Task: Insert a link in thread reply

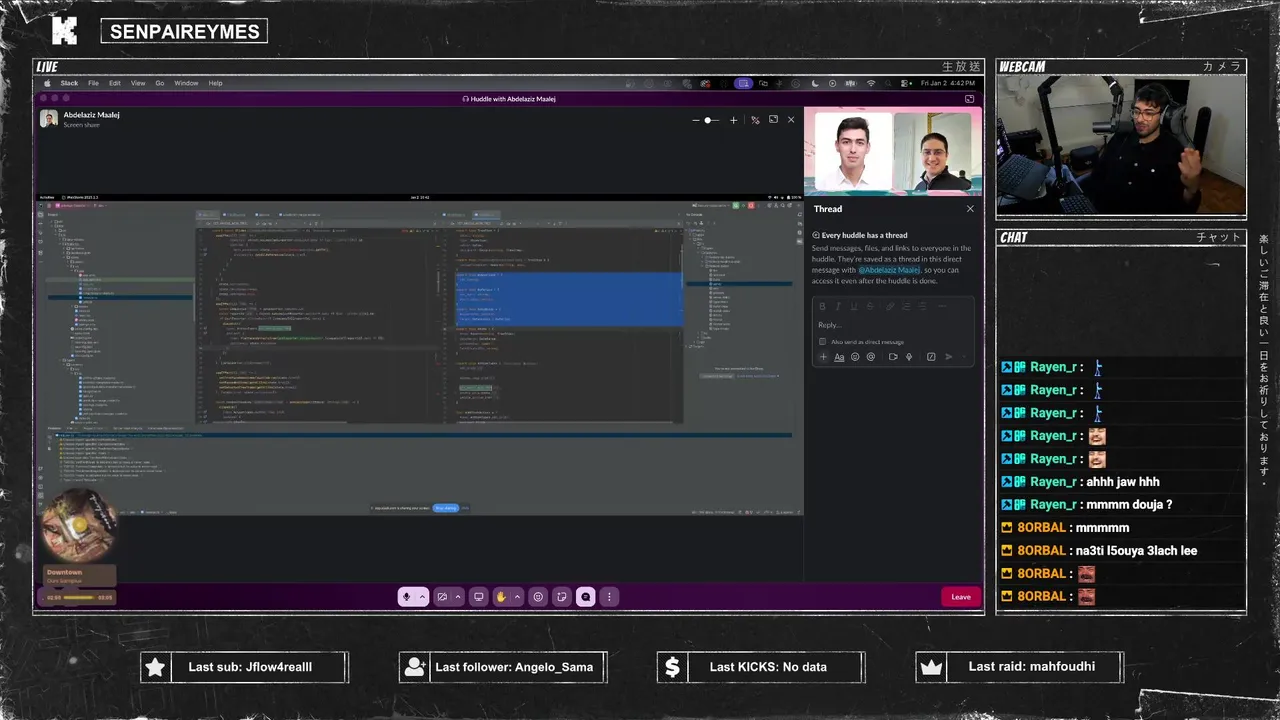Action: tap(889, 306)
